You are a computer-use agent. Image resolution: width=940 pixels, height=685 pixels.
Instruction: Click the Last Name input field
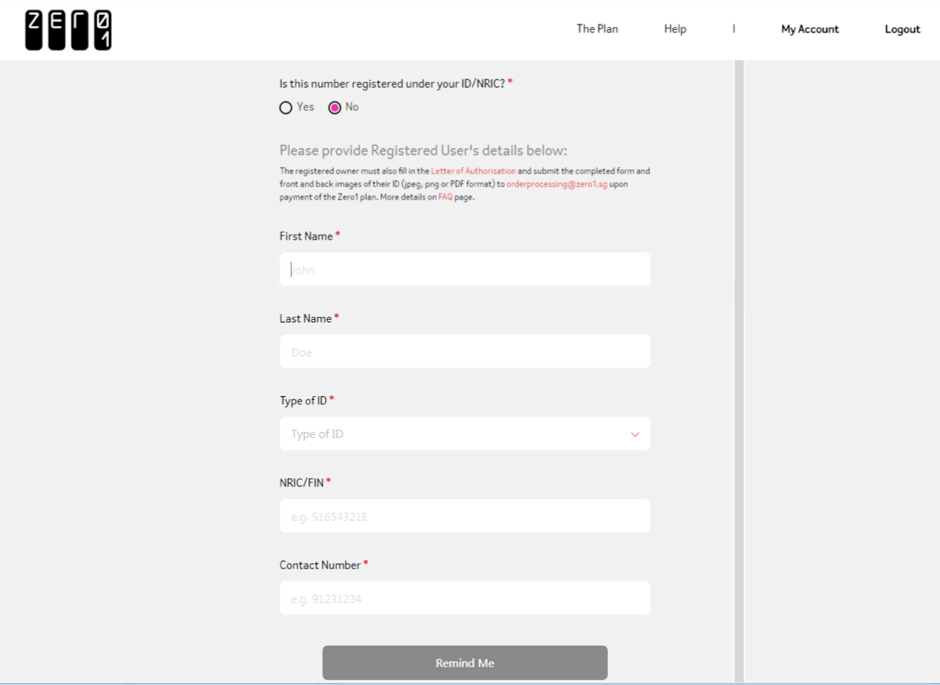[x=465, y=351]
